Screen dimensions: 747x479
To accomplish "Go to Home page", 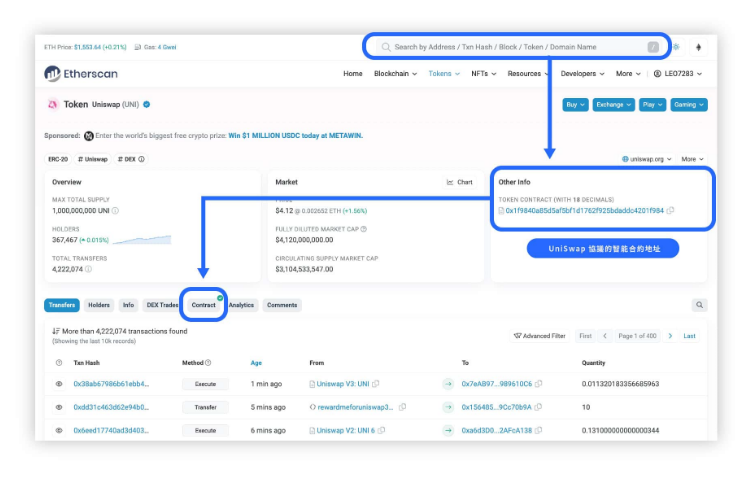I will point(353,74).
